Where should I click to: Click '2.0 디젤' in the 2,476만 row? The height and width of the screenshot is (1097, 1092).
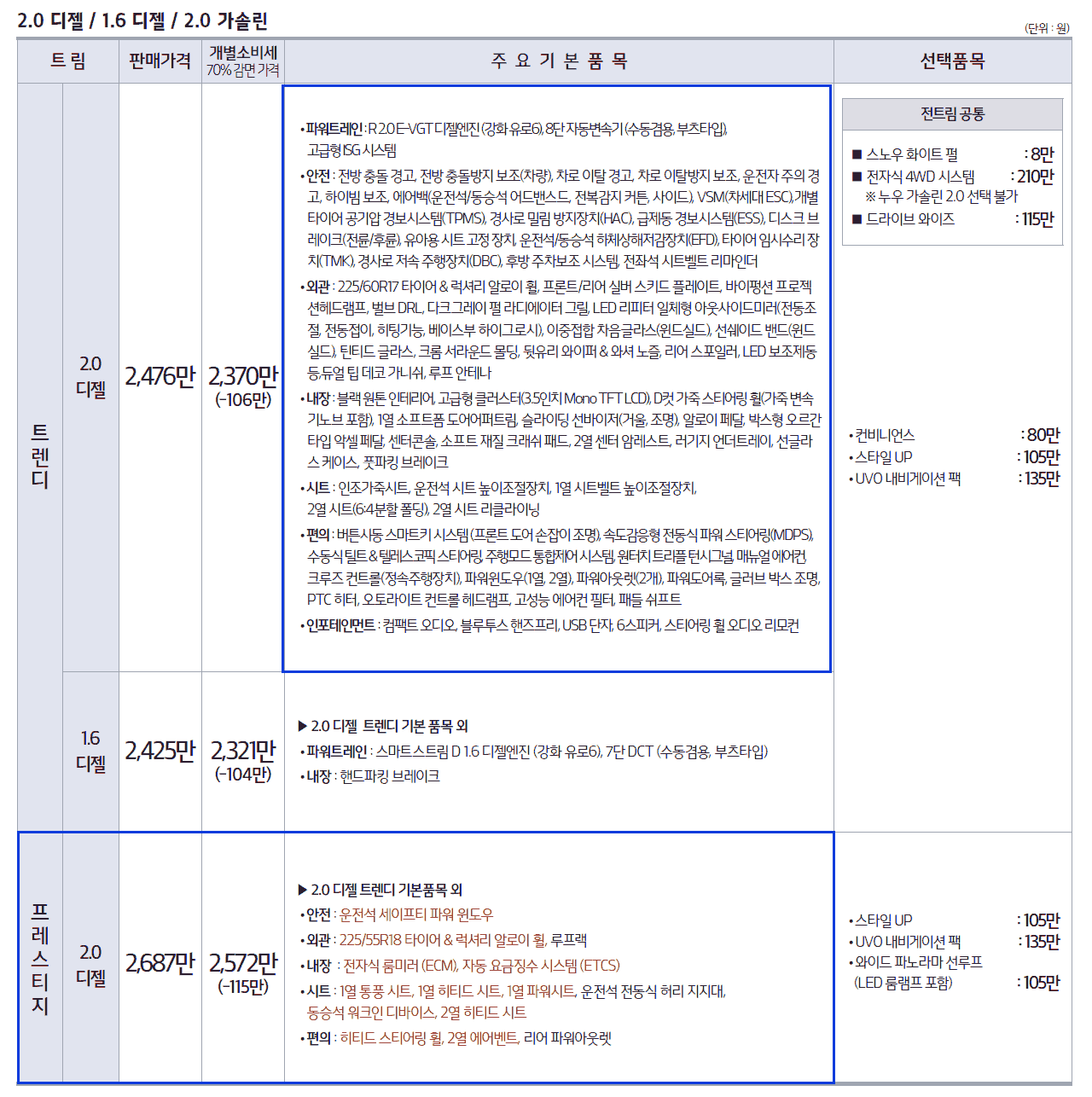[90, 376]
